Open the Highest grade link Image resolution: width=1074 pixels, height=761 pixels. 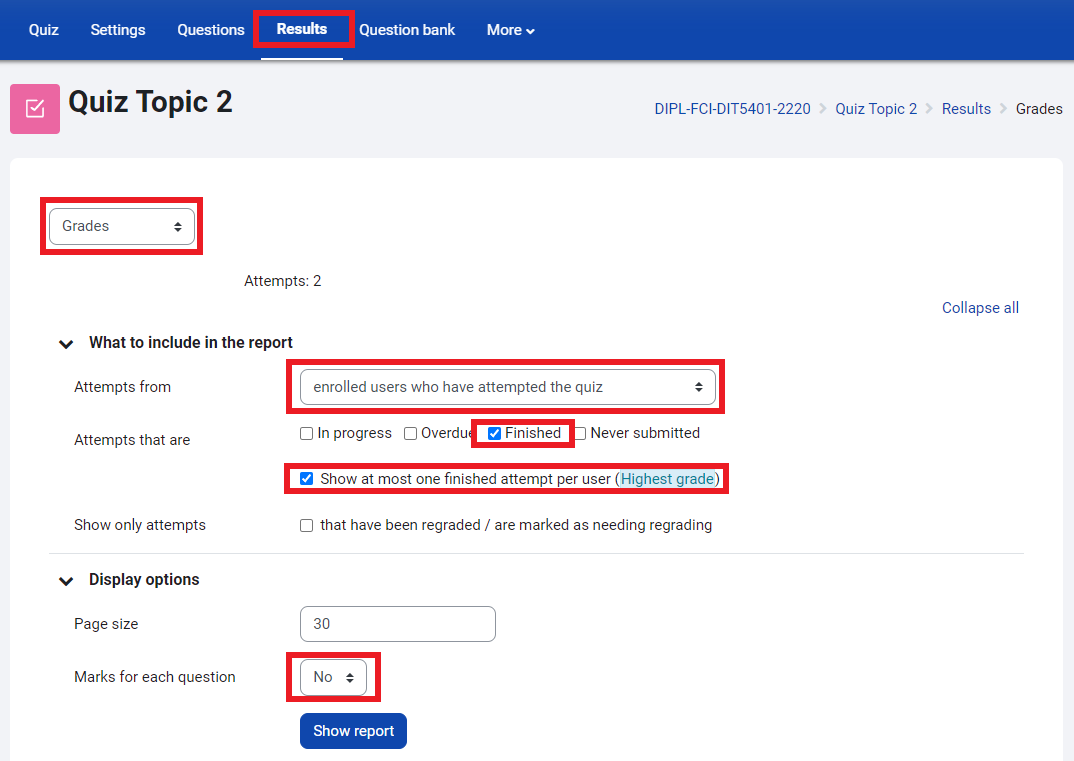click(x=667, y=479)
